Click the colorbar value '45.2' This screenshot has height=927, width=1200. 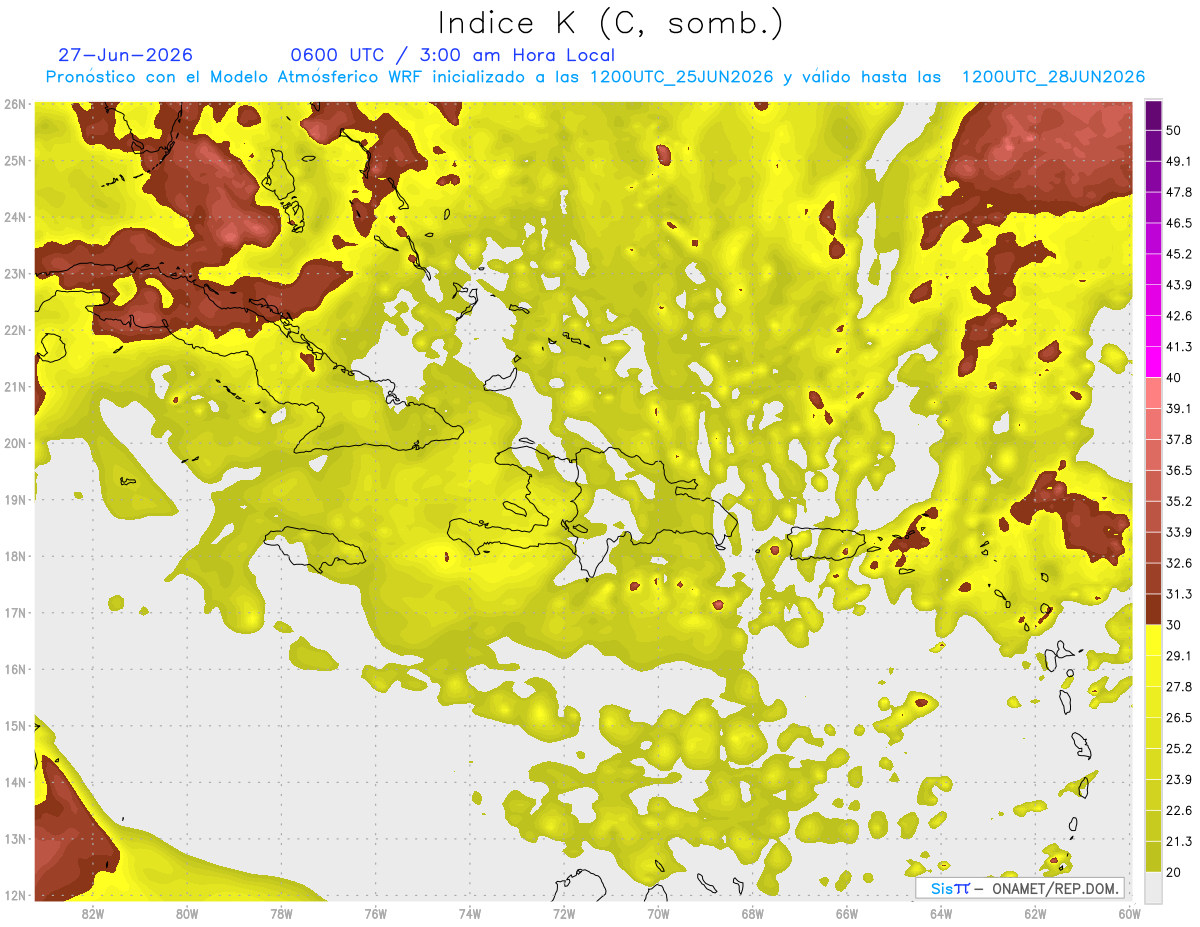pyautogui.click(x=1178, y=254)
